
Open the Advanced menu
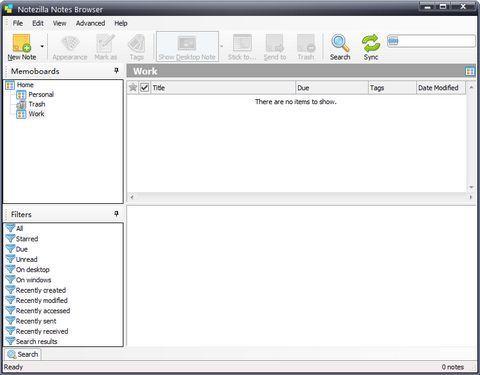pos(90,23)
